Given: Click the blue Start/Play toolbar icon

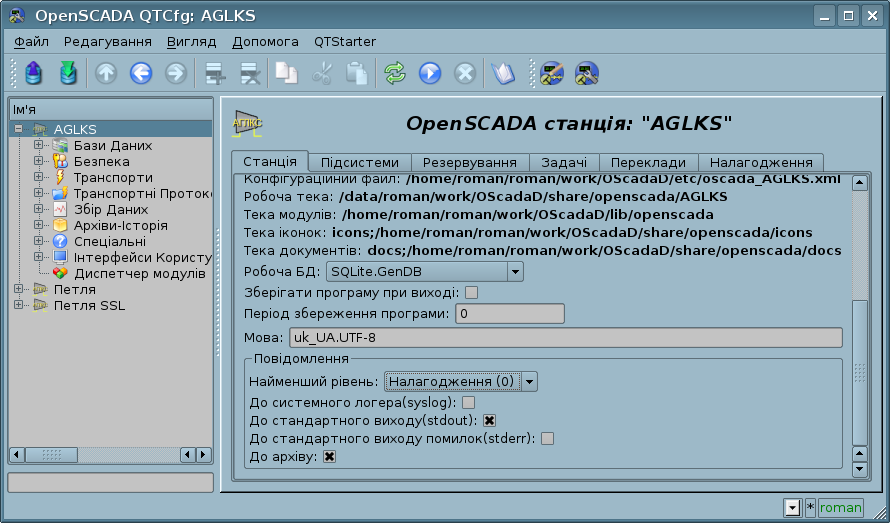Looking at the screenshot, I should tap(430, 73).
